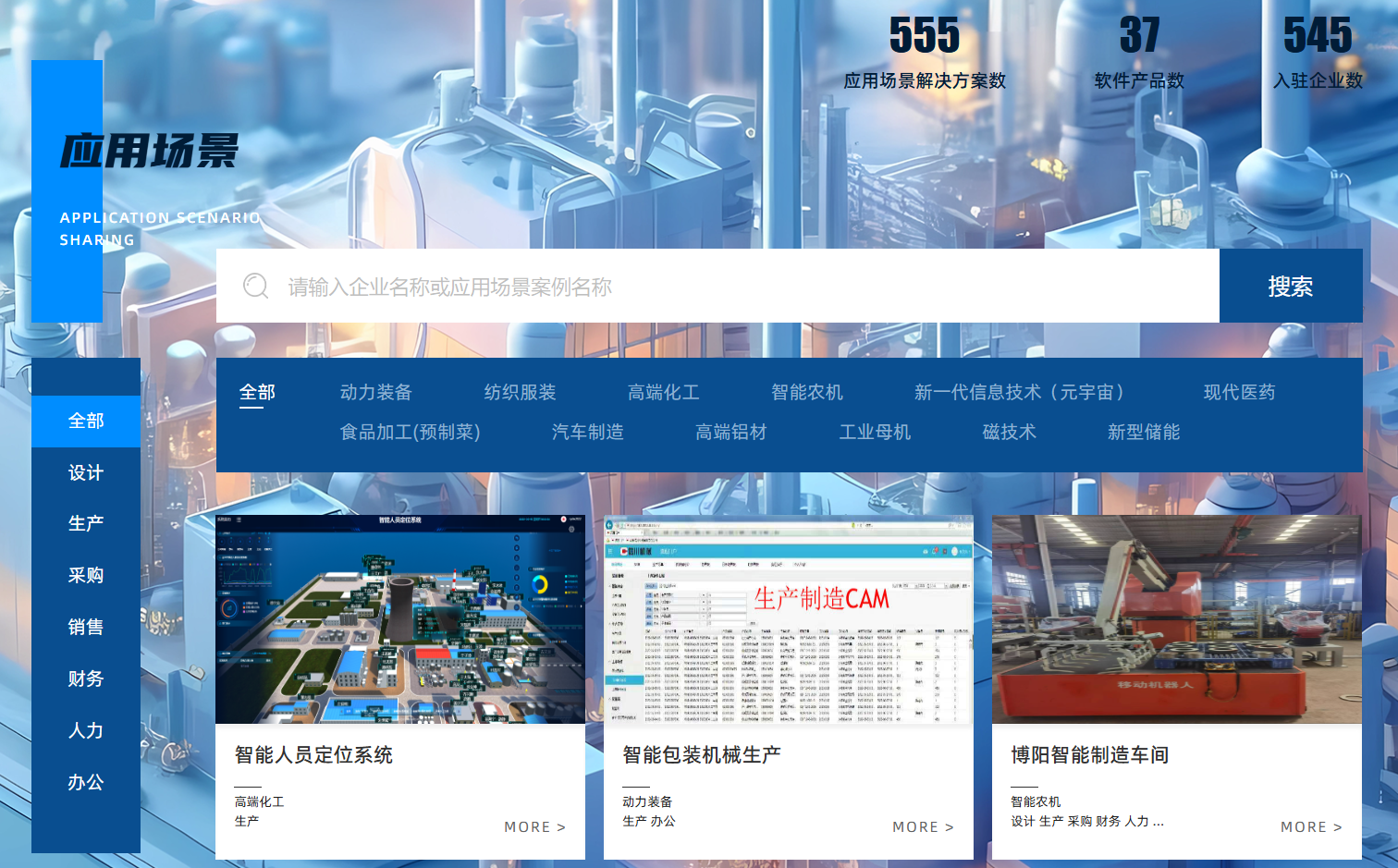
Task: Select the 智能农机 industry filter
Action: [806, 392]
